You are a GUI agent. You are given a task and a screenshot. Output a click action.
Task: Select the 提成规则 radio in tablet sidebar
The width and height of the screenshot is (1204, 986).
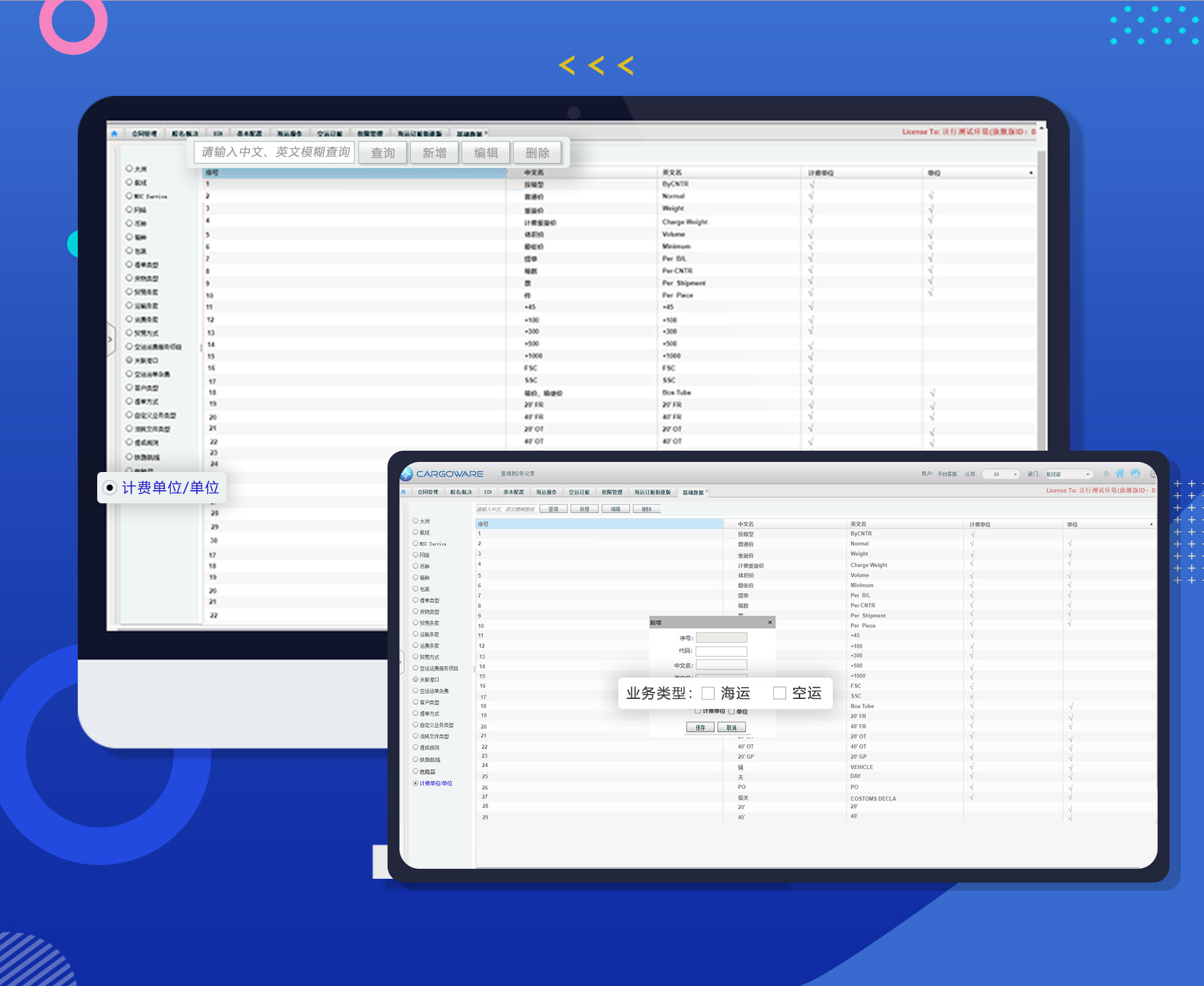415,747
